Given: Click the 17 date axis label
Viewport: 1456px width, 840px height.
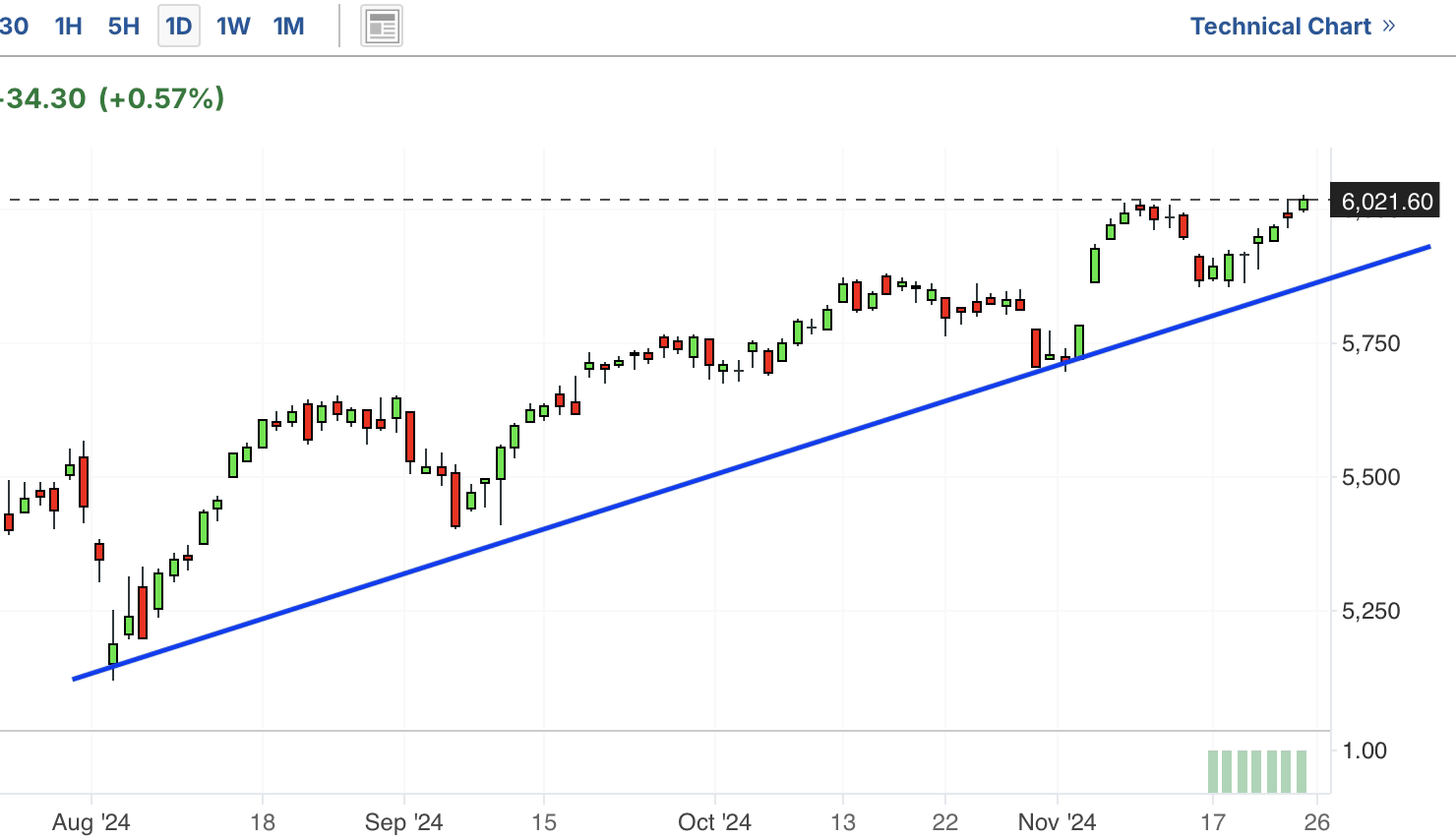Looking at the screenshot, I should (x=1213, y=822).
